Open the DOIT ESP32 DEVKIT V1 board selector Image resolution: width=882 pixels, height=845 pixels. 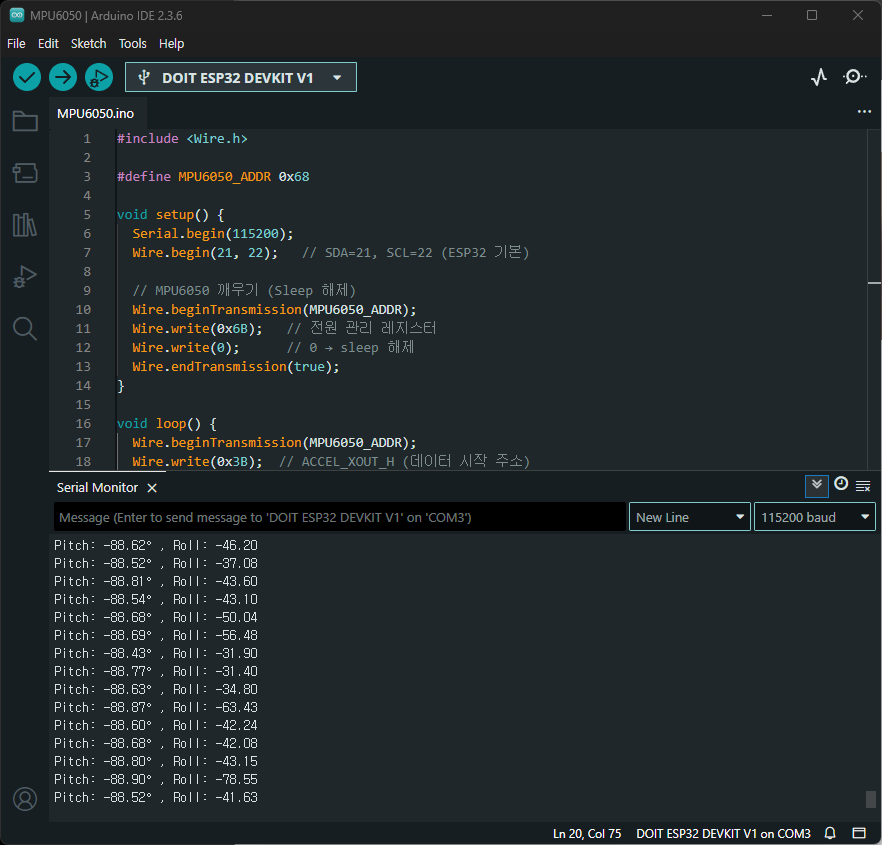coord(241,77)
